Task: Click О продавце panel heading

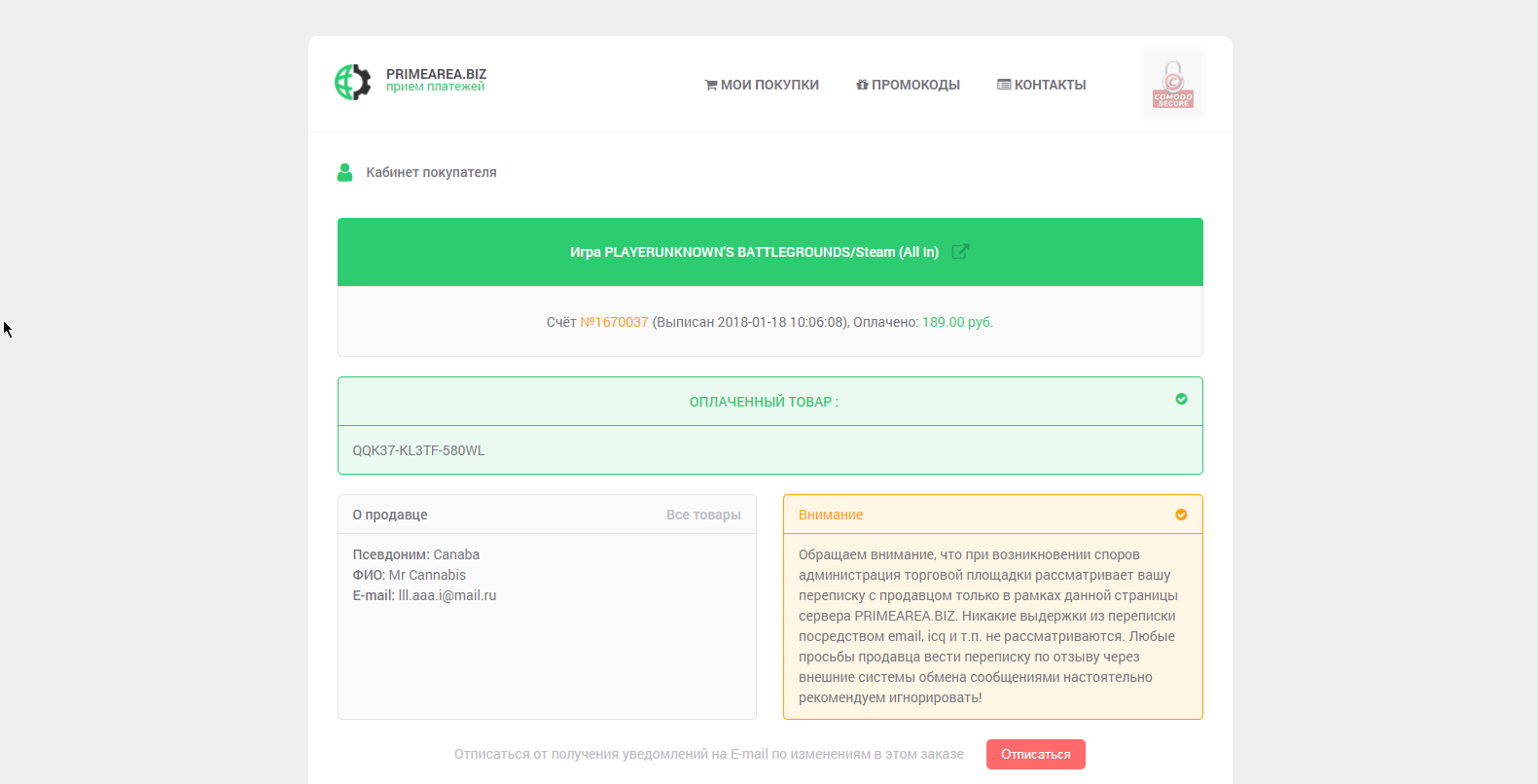Action: click(390, 515)
